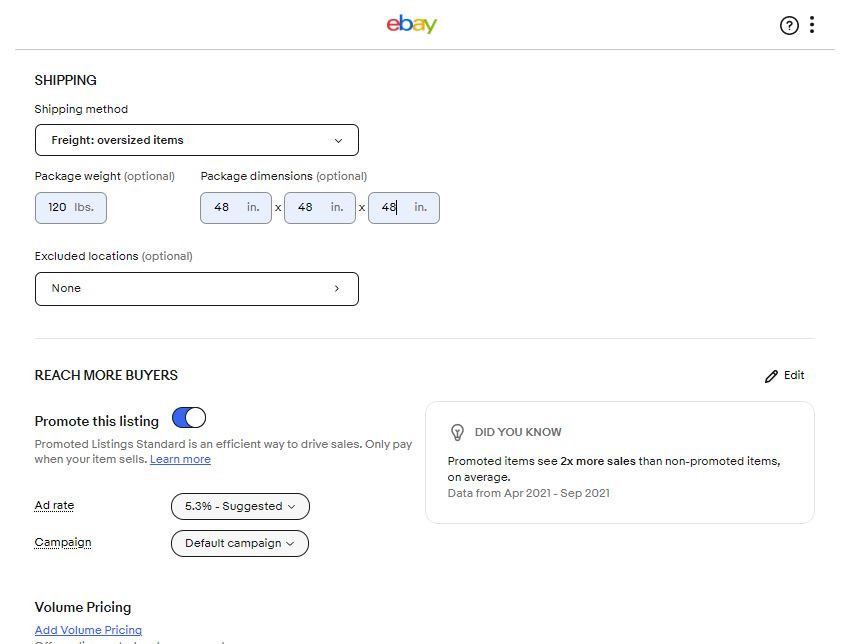Image resolution: width=855 pixels, height=644 pixels.
Task: Open the three-dot more options menu
Action: [x=812, y=25]
